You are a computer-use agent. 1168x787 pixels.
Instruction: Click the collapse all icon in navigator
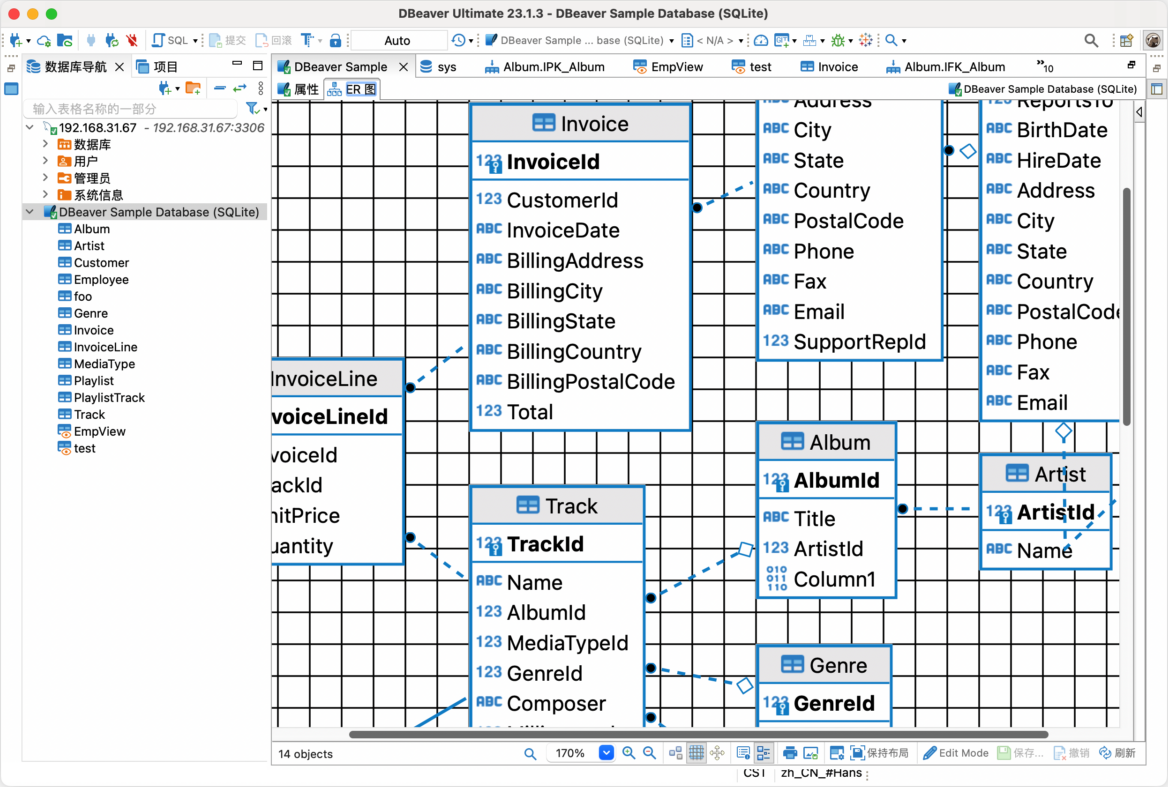220,89
